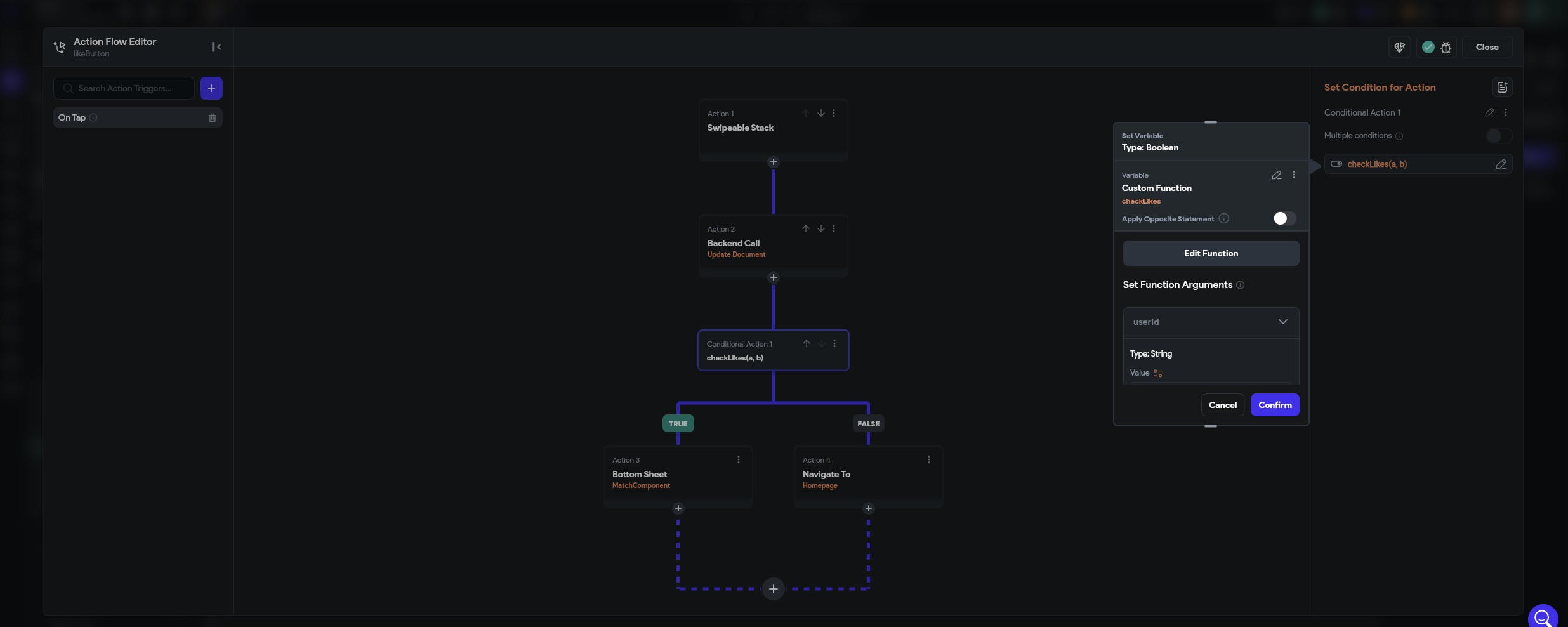The image size is (1568, 627).
Task: Show info for Apply Opposite Statement
Action: point(1224,218)
